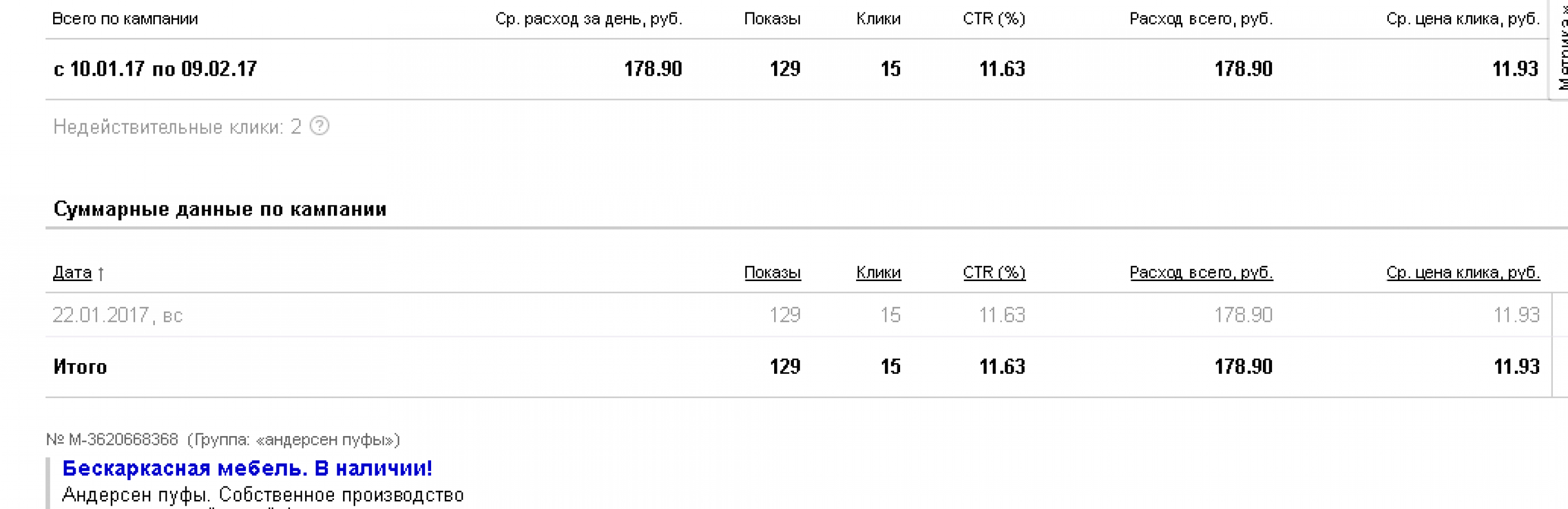
Task: Click ad description Андерсен пуфы. Собственное производство
Action: point(263,494)
